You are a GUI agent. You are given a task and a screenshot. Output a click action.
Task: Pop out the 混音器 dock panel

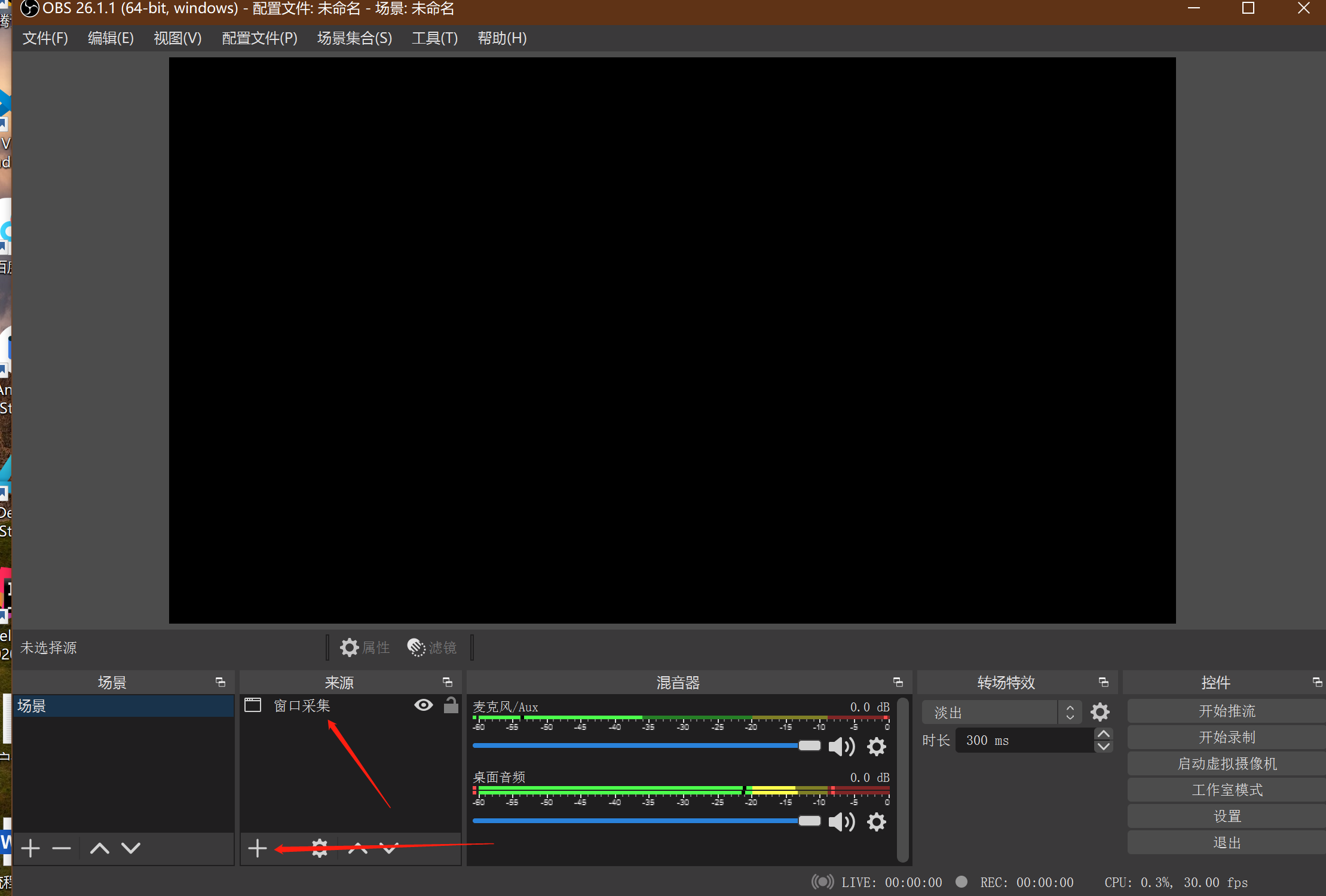pyautogui.click(x=898, y=682)
